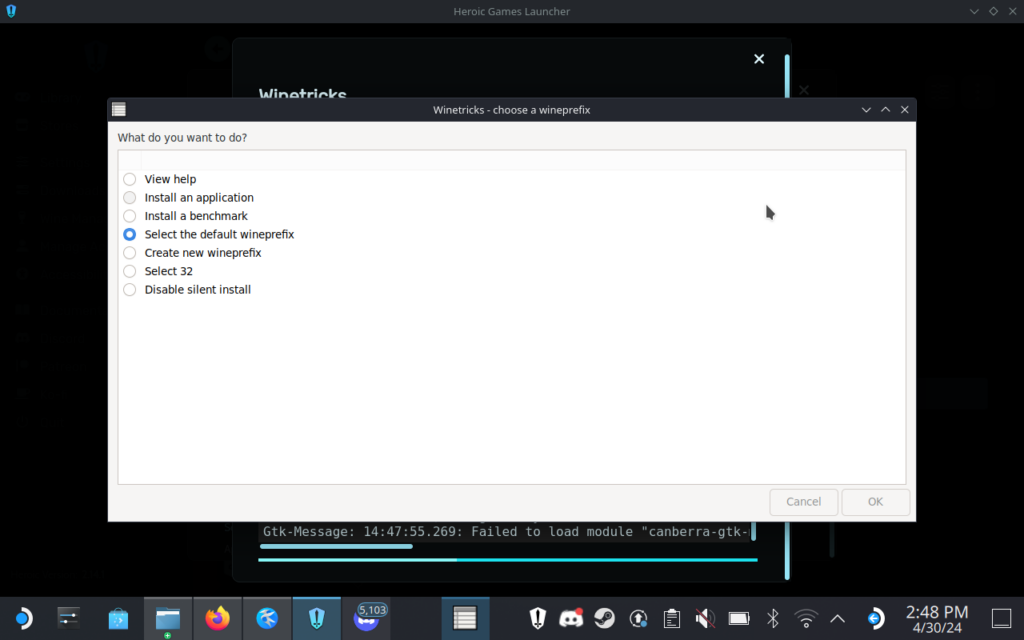Close the Winetricks wineprefix window

click(x=904, y=110)
